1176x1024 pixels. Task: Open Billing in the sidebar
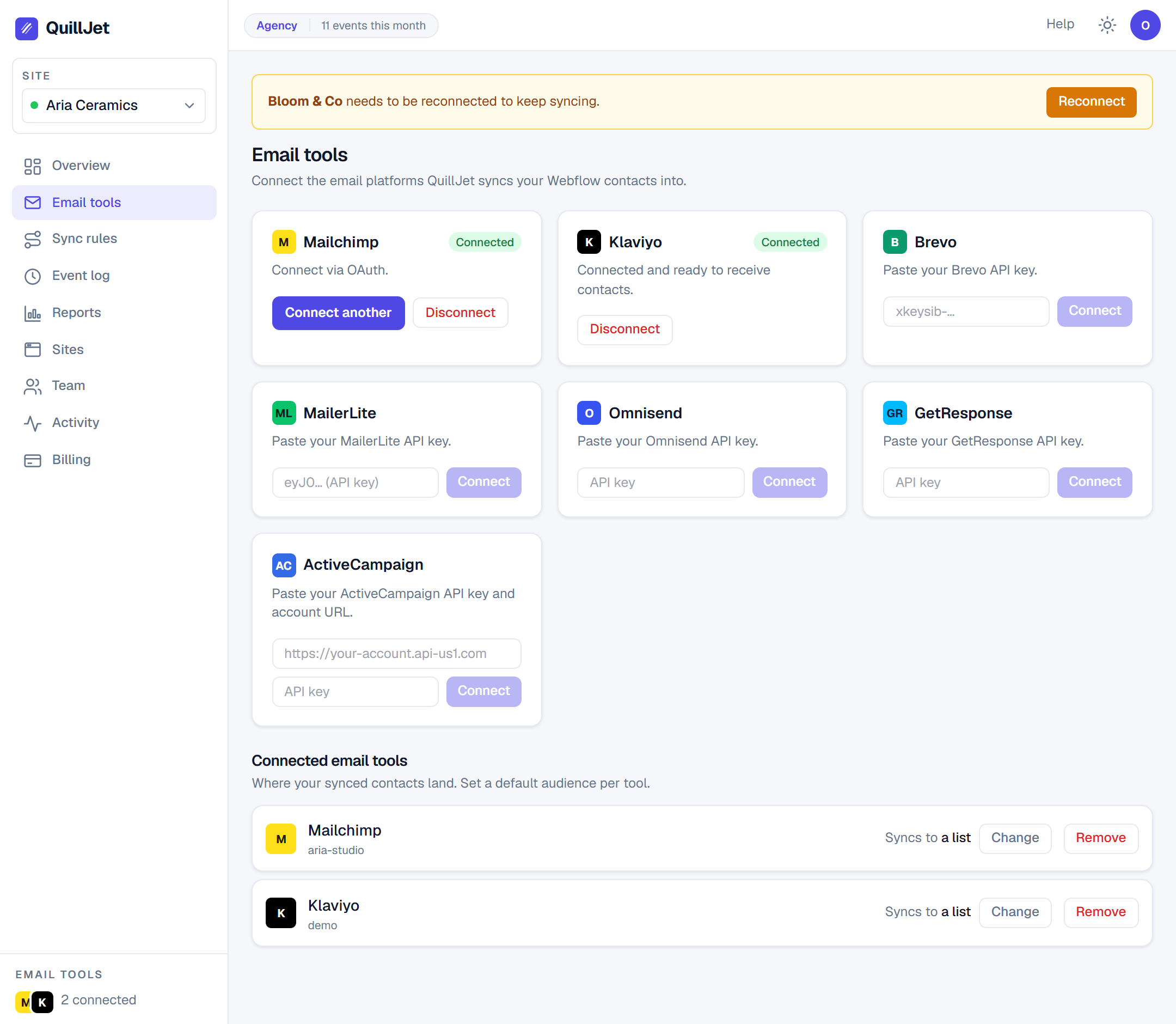[x=114, y=460]
